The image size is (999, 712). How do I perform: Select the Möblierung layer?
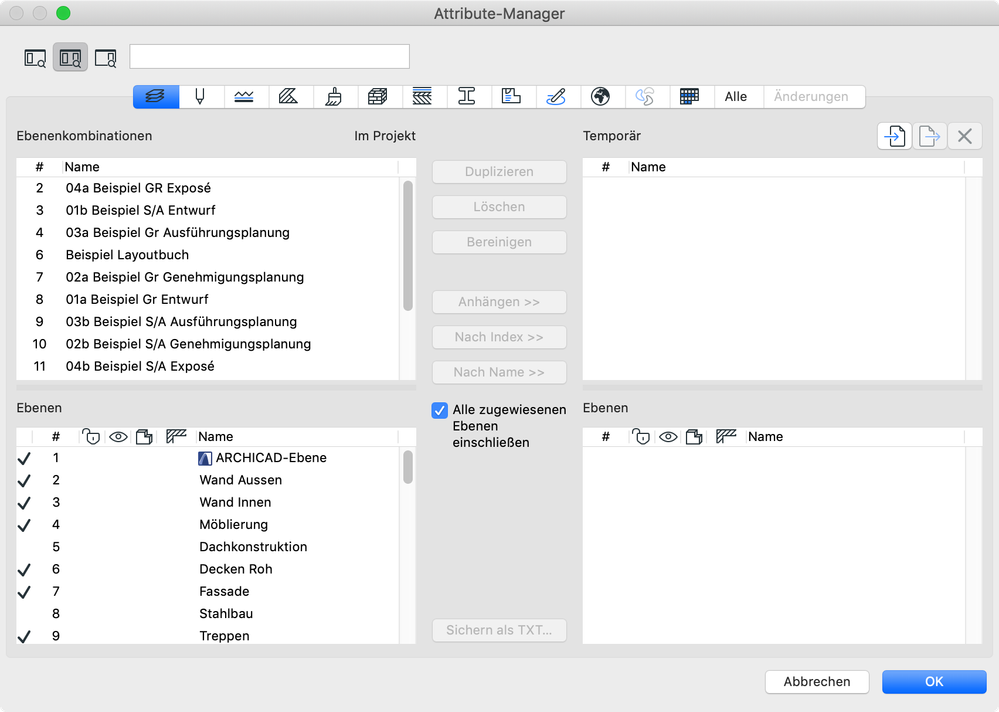point(208,525)
